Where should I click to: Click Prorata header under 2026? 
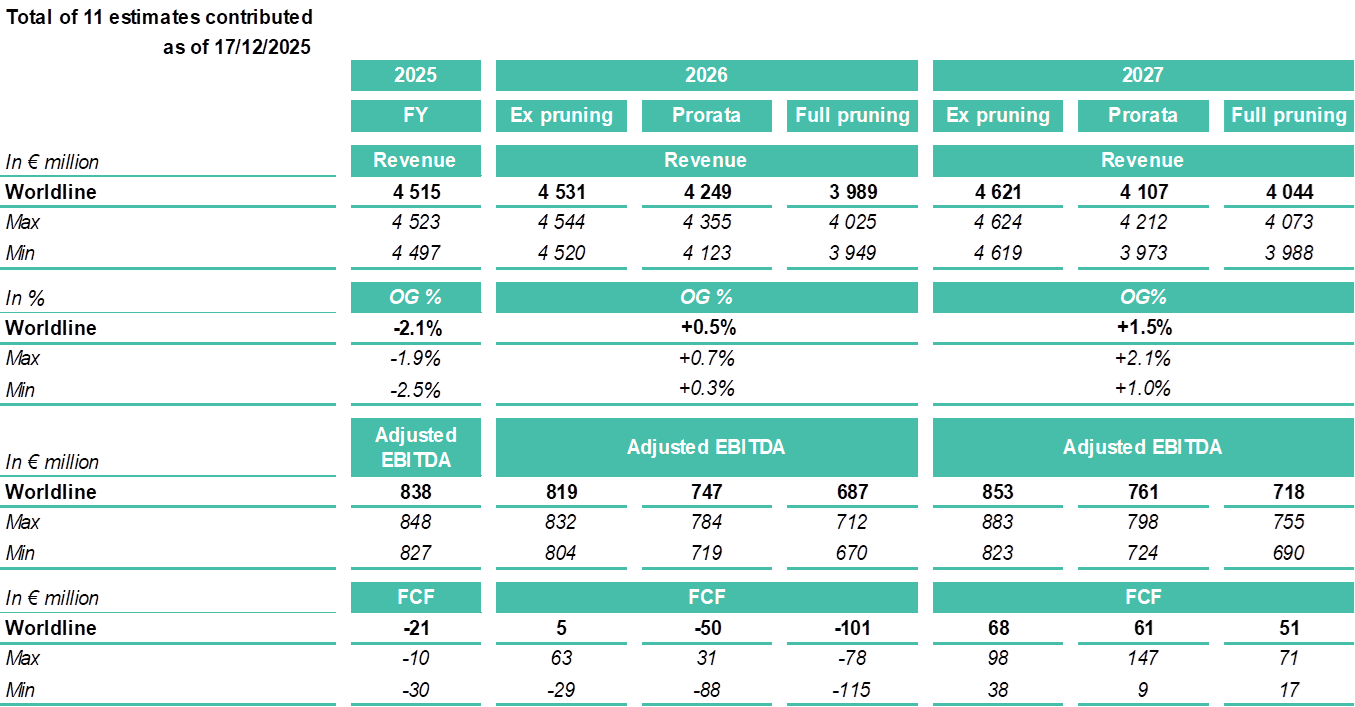[706, 115]
